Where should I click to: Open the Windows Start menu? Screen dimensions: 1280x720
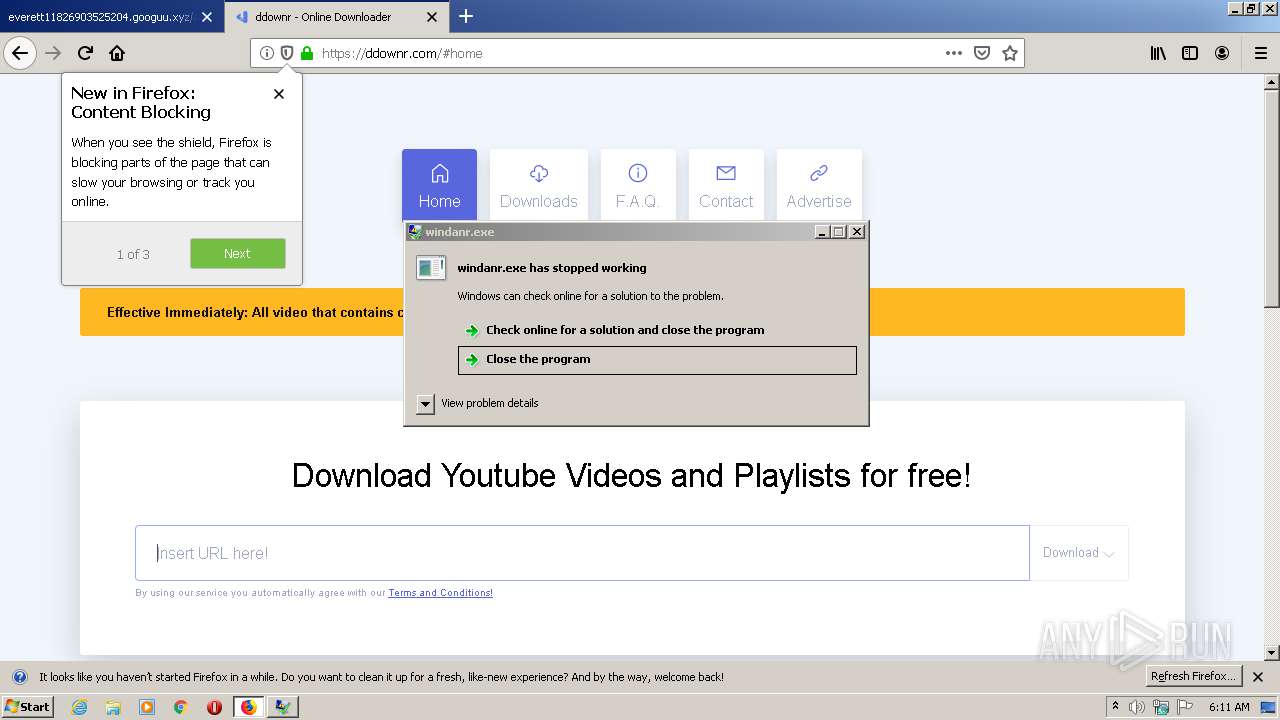tap(28, 706)
